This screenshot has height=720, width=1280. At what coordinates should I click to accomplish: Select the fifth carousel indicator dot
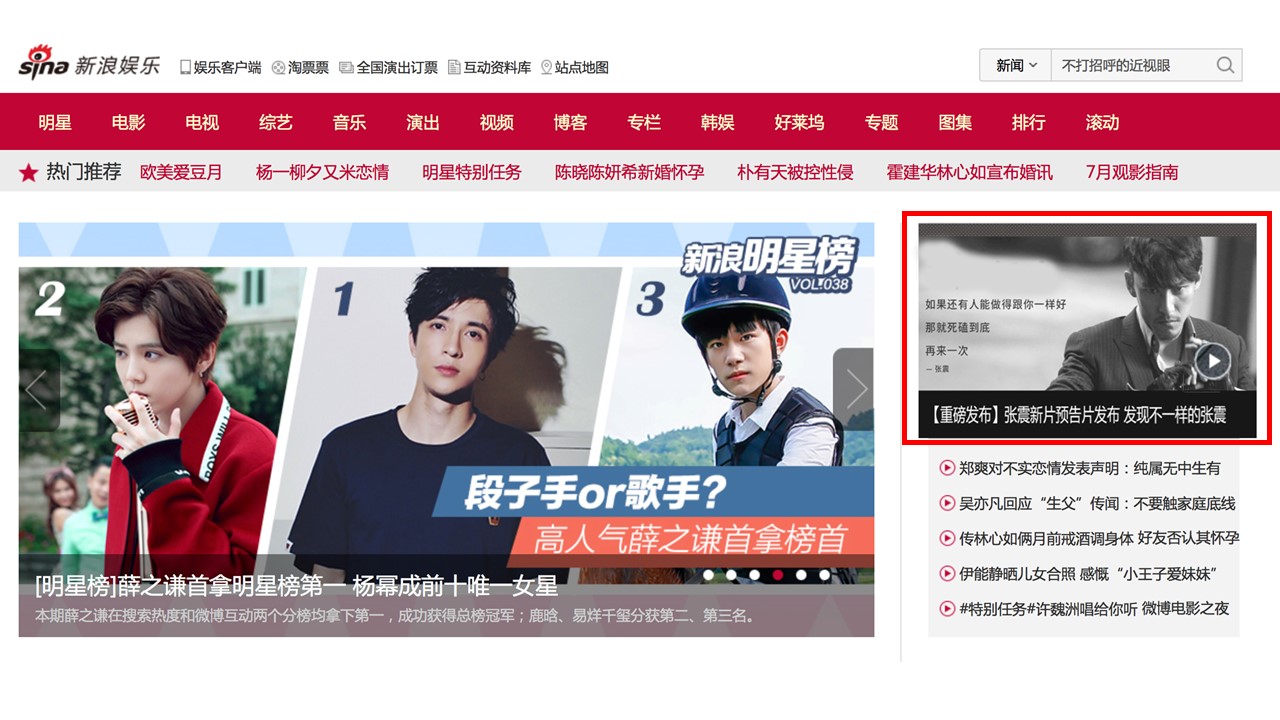coord(801,575)
